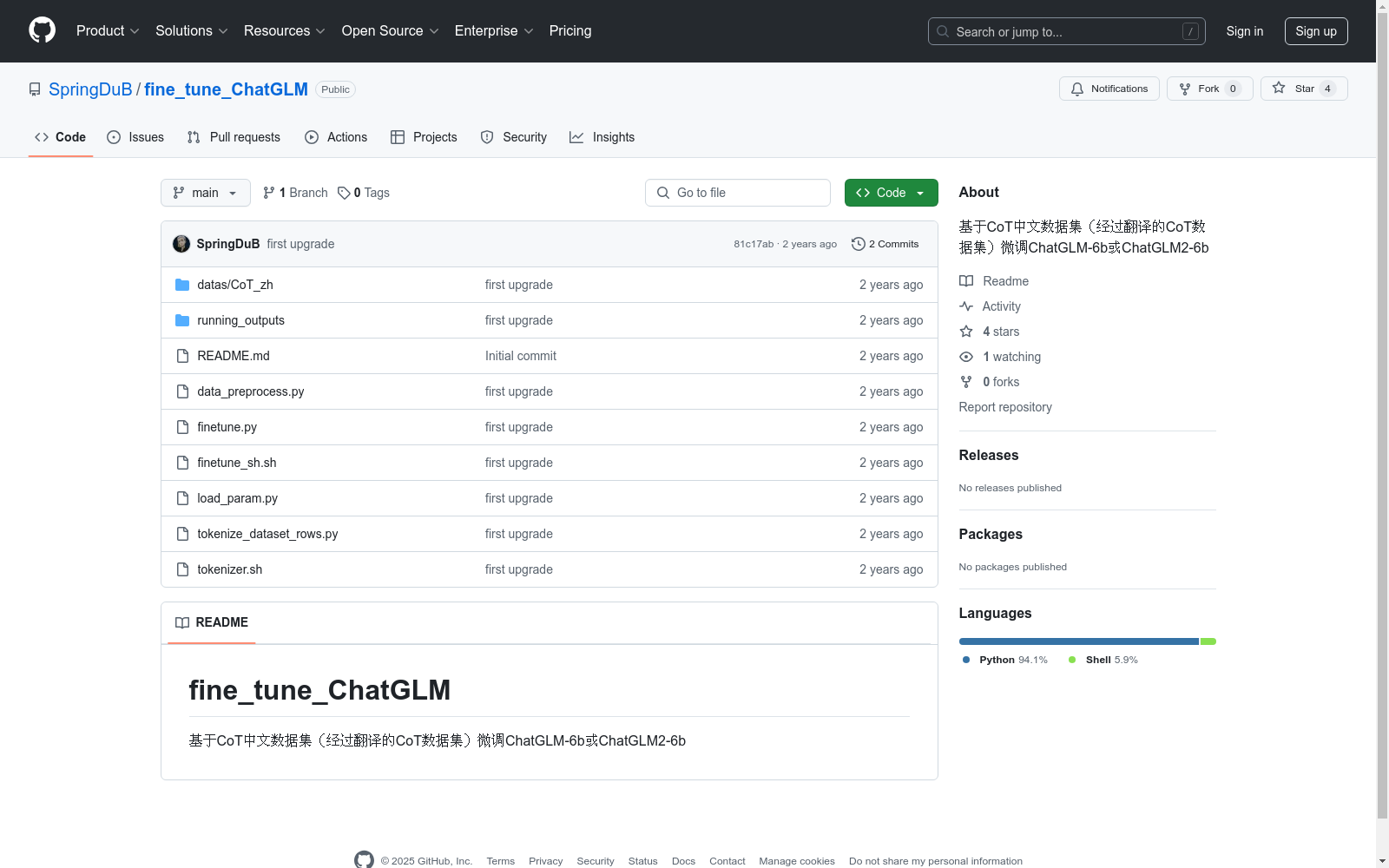The height and width of the screenshot is (868, 1389).
Task: View 2 Commits history
Action: 885,244
